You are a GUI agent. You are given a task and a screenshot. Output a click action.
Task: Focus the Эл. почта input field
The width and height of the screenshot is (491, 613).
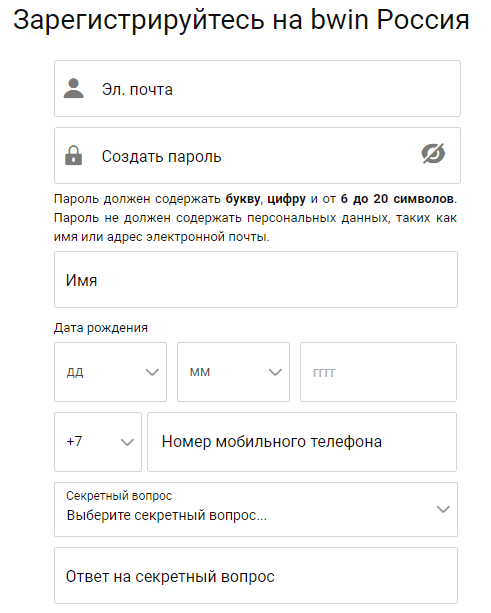[x=257, y=88]
